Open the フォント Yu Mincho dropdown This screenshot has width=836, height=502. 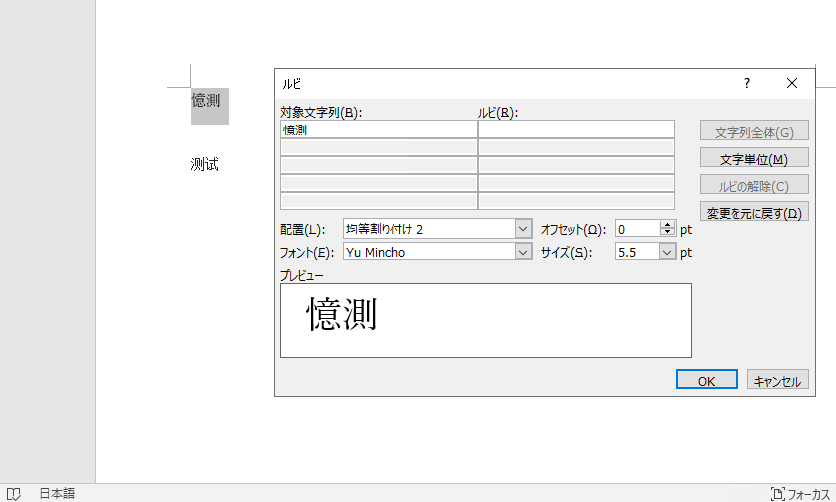click(x=524, y=252)
